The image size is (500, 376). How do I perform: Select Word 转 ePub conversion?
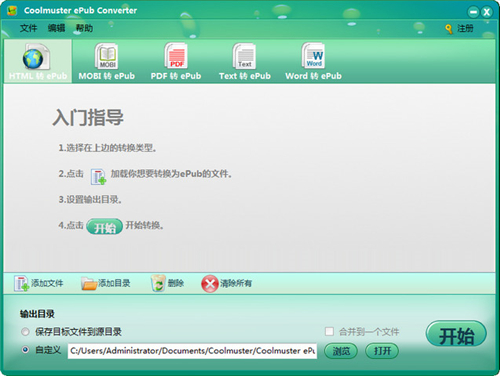(x=313, y=61)
